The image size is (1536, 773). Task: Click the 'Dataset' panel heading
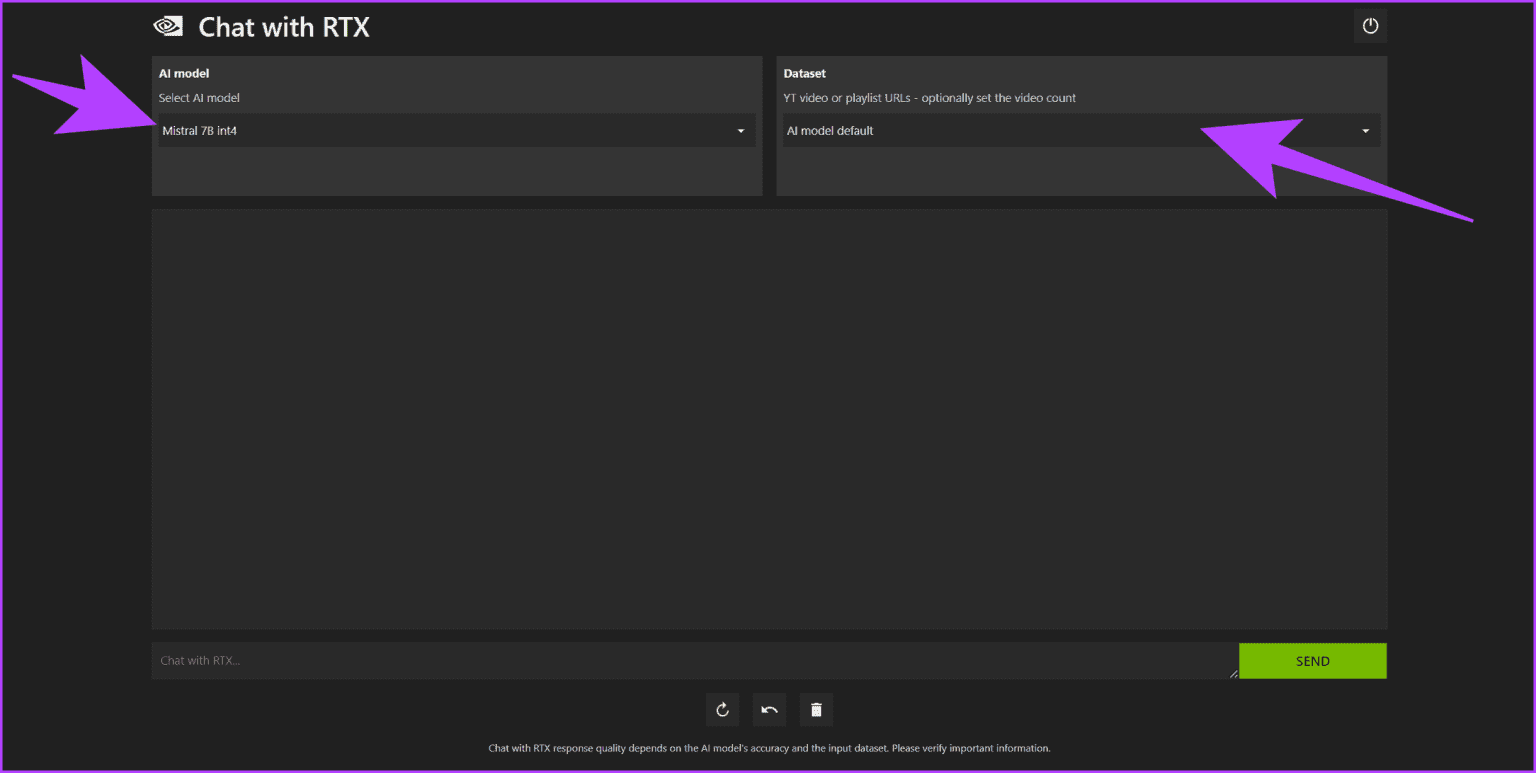tap(805, 73)
